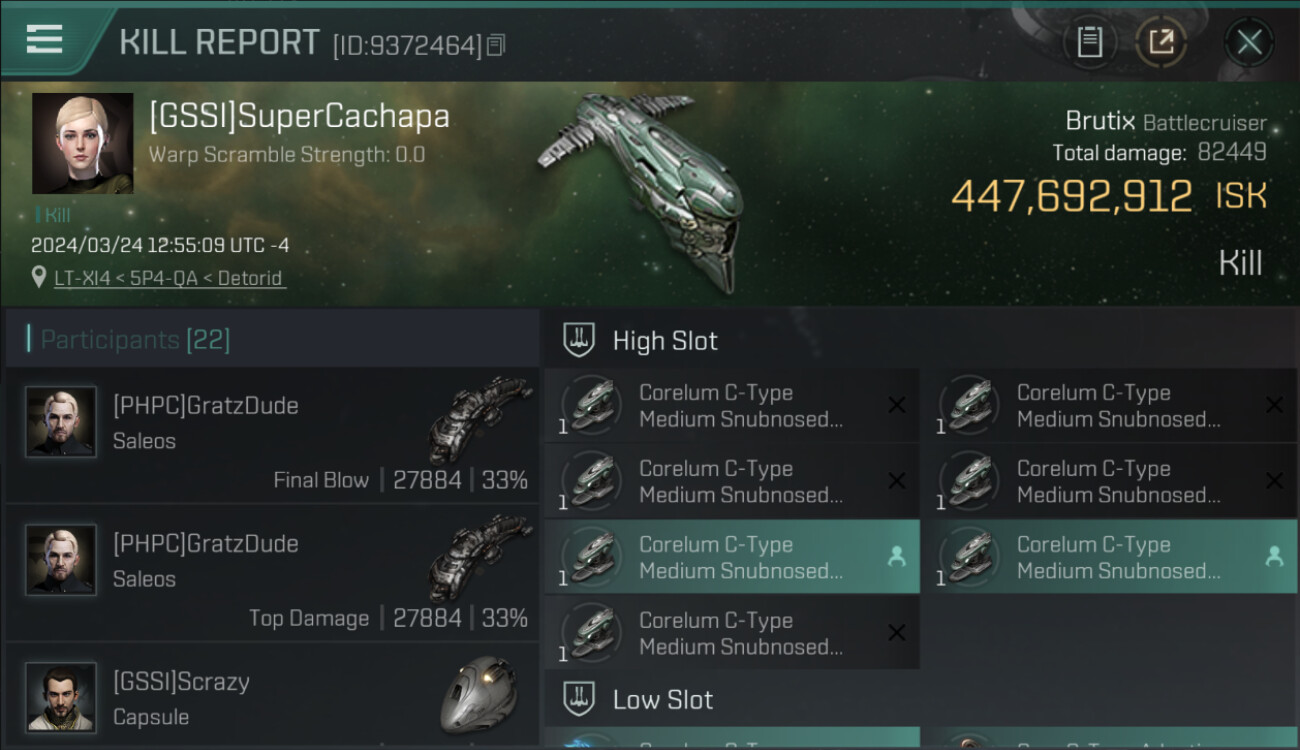The image size is (1300, 750).
Task: Open the LT-XI4 < 5P4-QA < Detorid link
Action: pos(170,278)
